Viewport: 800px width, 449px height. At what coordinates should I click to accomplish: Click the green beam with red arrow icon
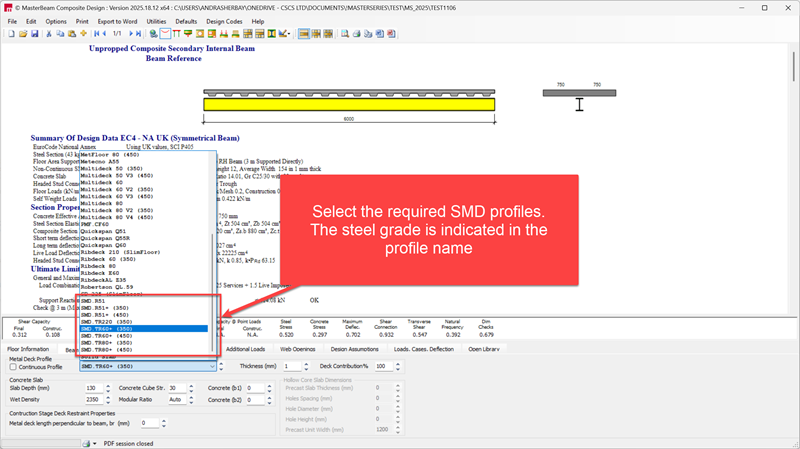pyautogui.click(x=188, y=34)
